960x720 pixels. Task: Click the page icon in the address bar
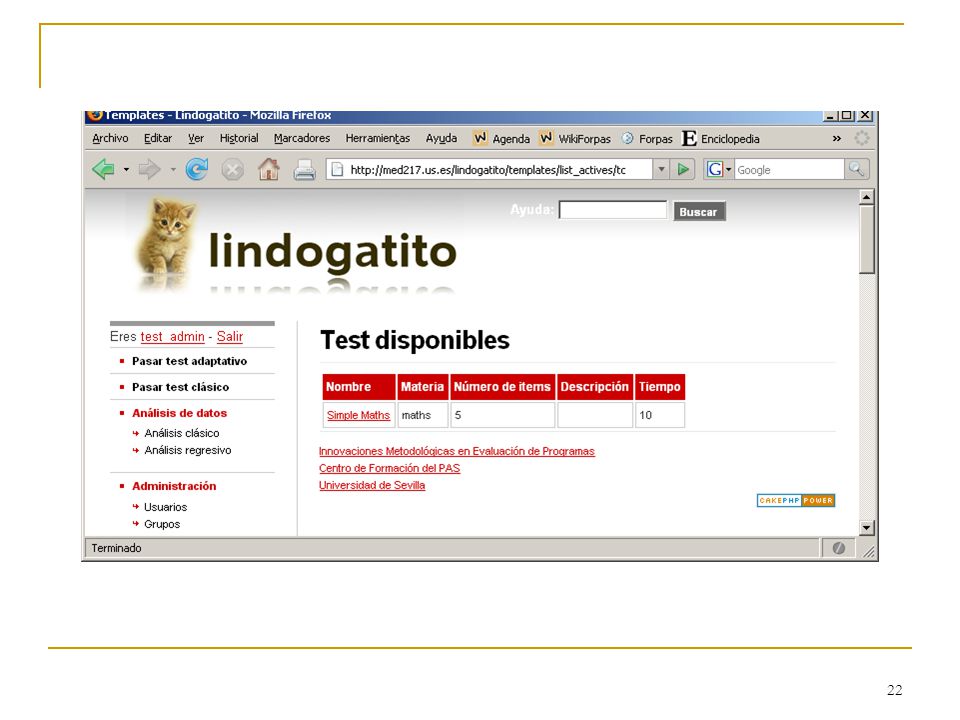[337, 170]
